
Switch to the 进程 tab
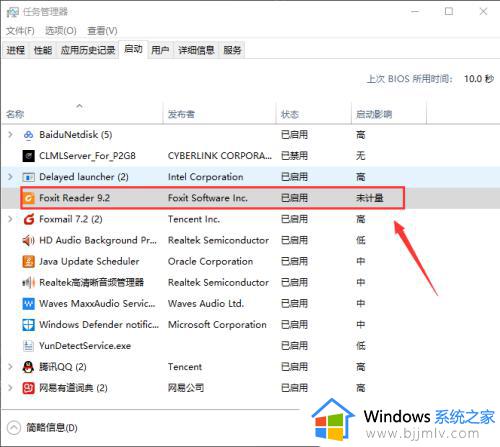pyautogui.click(x=16, y=50)
